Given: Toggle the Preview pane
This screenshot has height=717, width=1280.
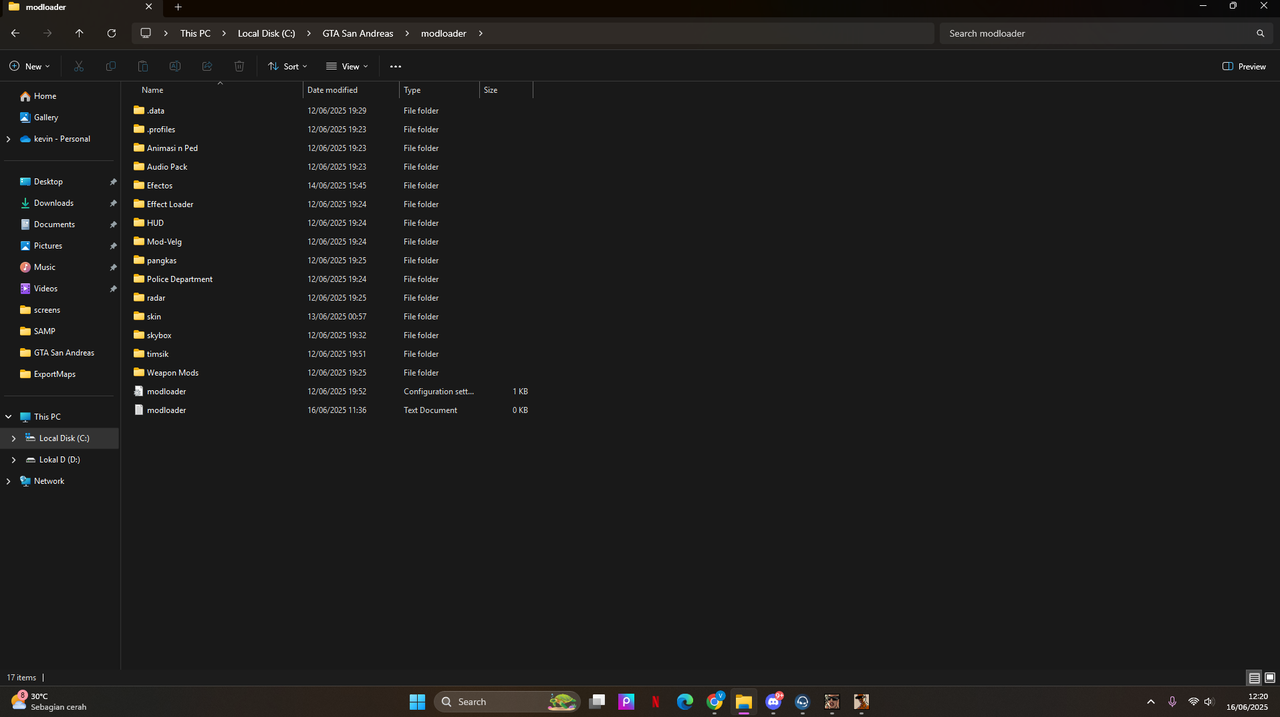Looking at the screenshot, I should 1244,66.
